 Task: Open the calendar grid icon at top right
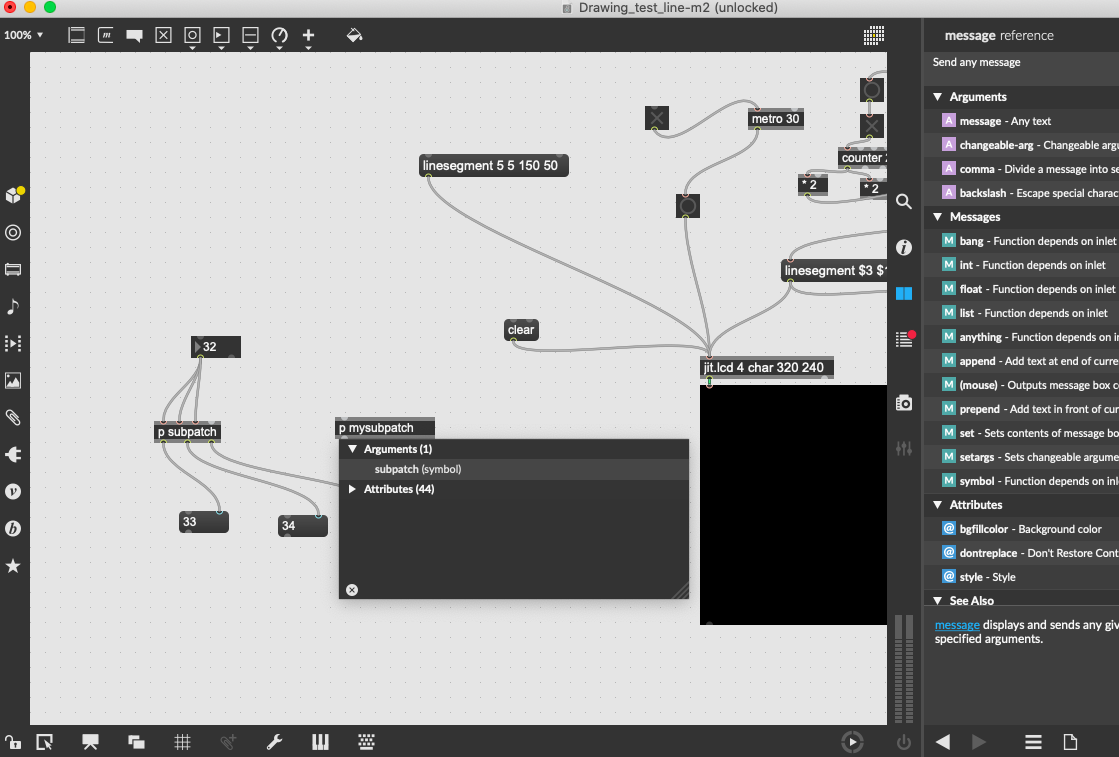point(874,35)
